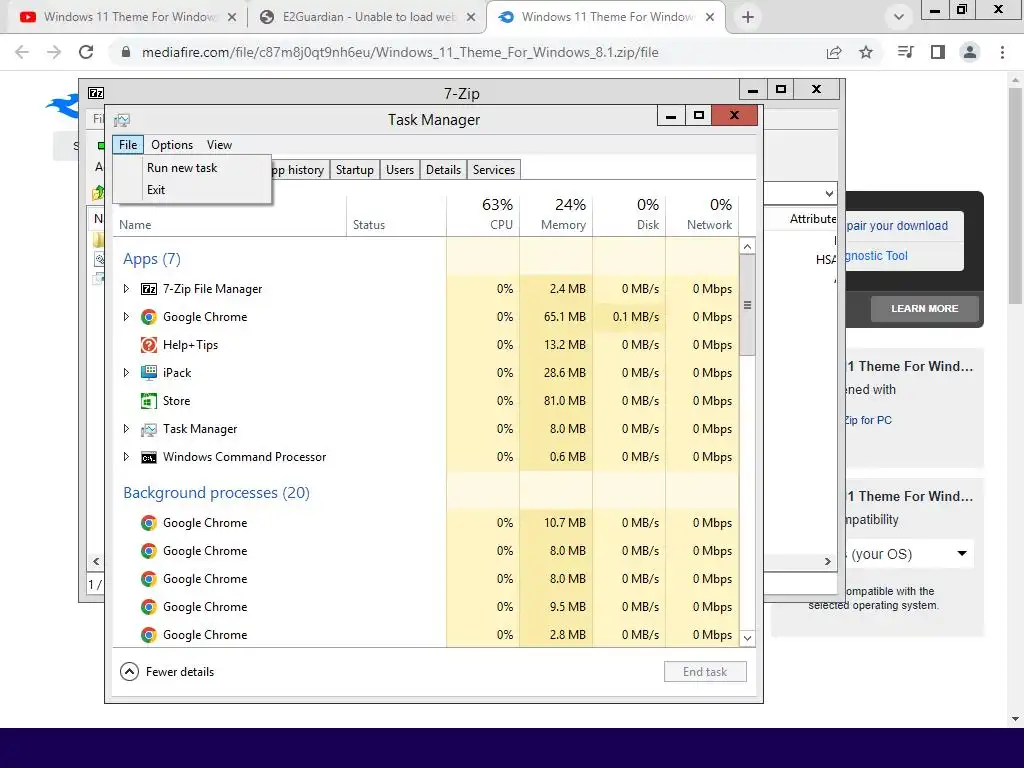Viewport: 1024px width, 768px height.
Task: Click the End task button
Action: [x=705, y=671]
